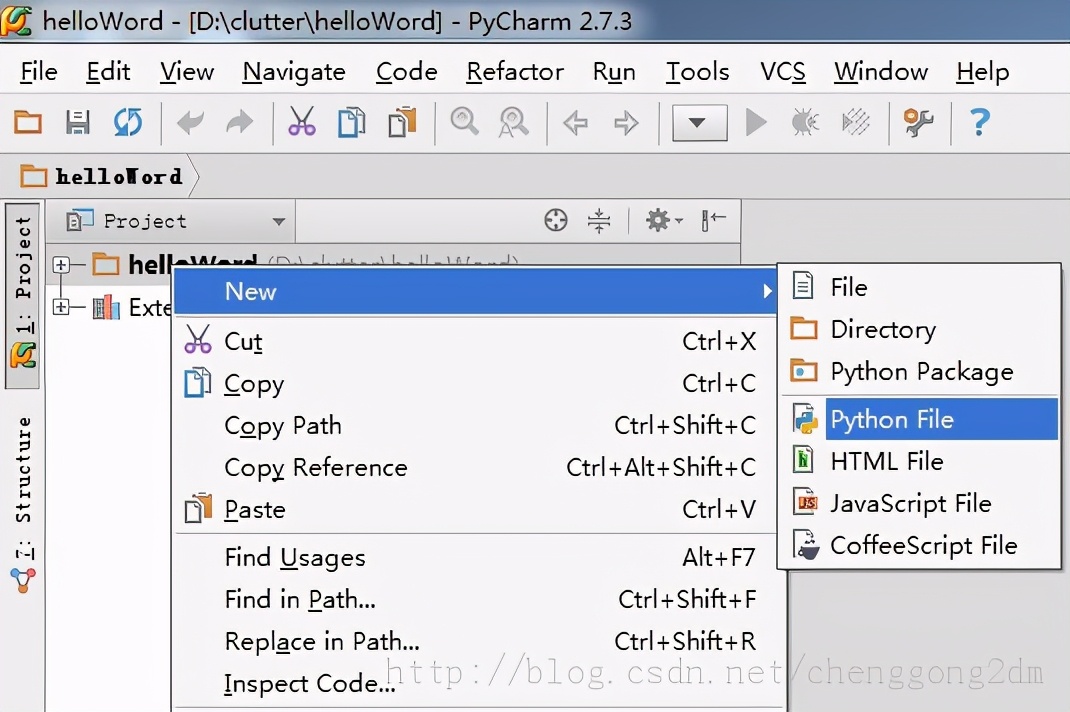Image resolution: width=1070 pixels, height=712 pixels.
Task: Open Help with the question mark icon
Action: pyautogui.click(x=979, y=121)
